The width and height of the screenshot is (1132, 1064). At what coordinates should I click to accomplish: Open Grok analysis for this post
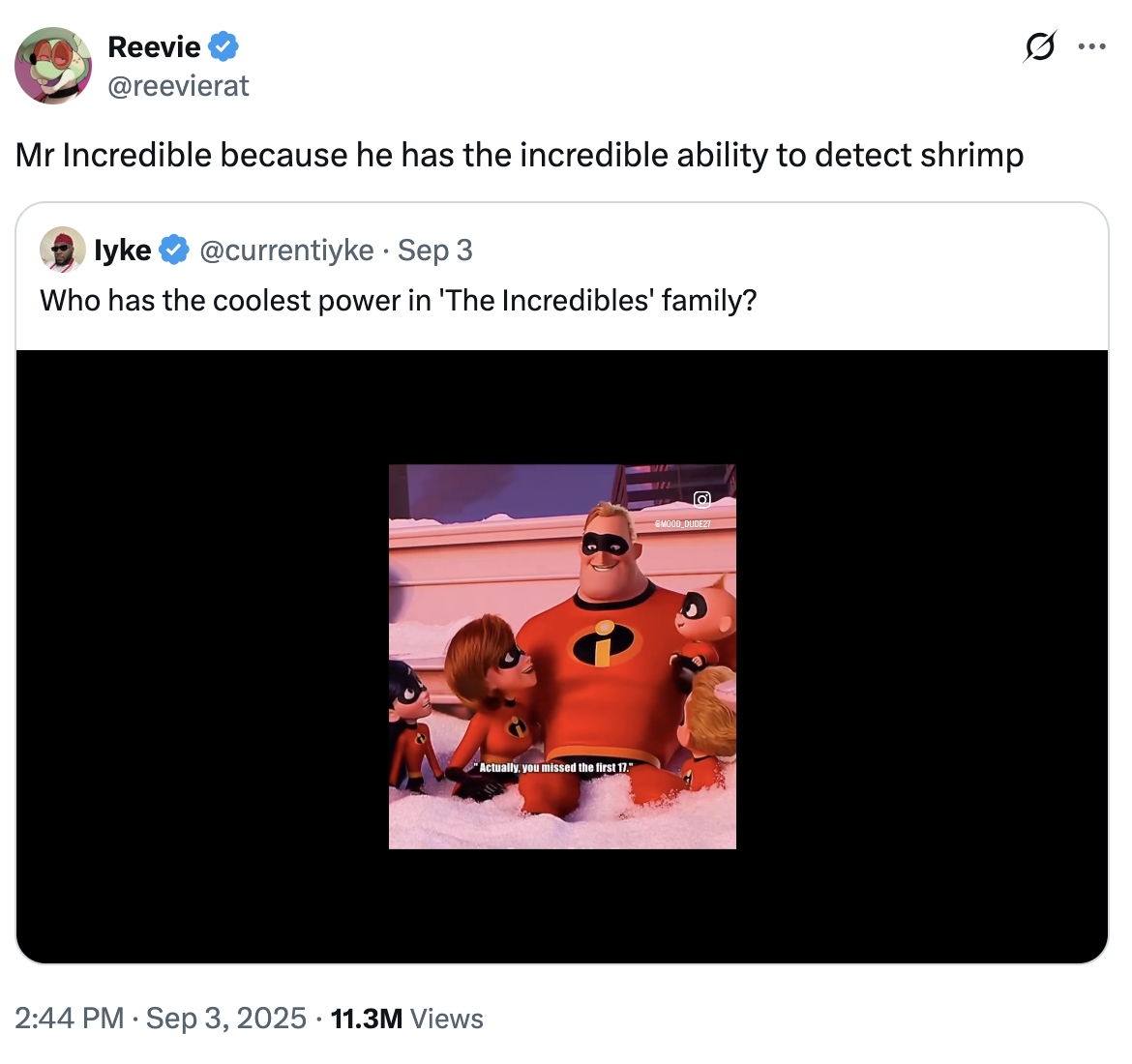pyautogui.click(x=1038, y=46)
